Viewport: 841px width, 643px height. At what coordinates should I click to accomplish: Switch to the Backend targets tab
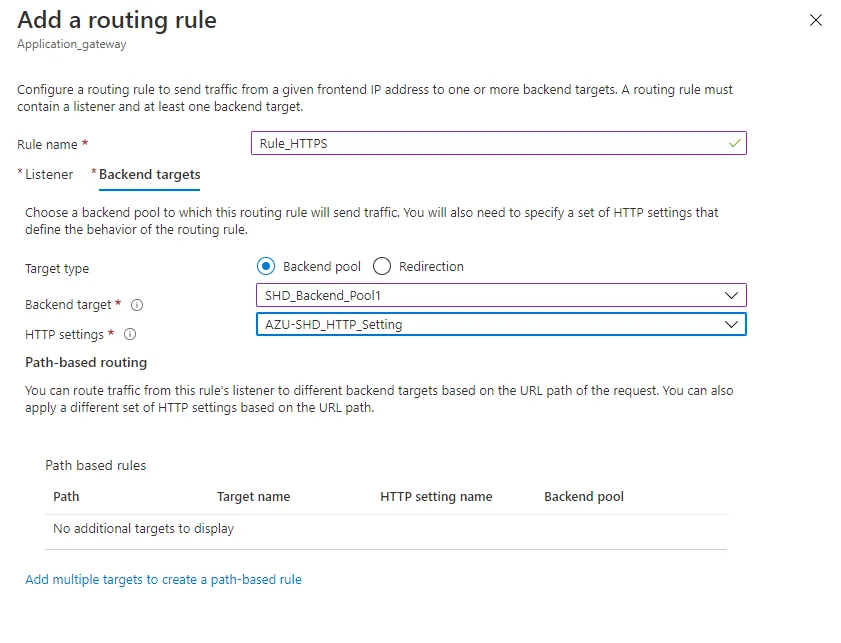point(149,174)
